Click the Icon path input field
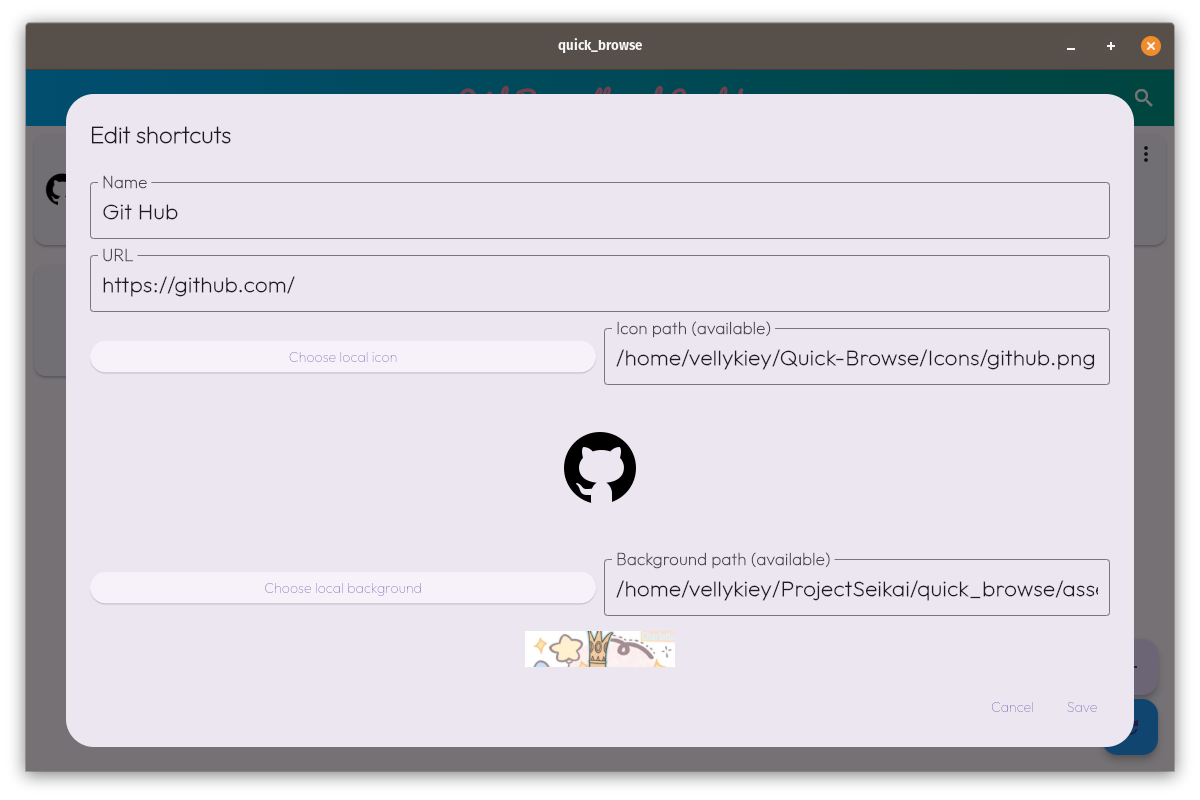The image size is (1200, 800). pos(857,357)
